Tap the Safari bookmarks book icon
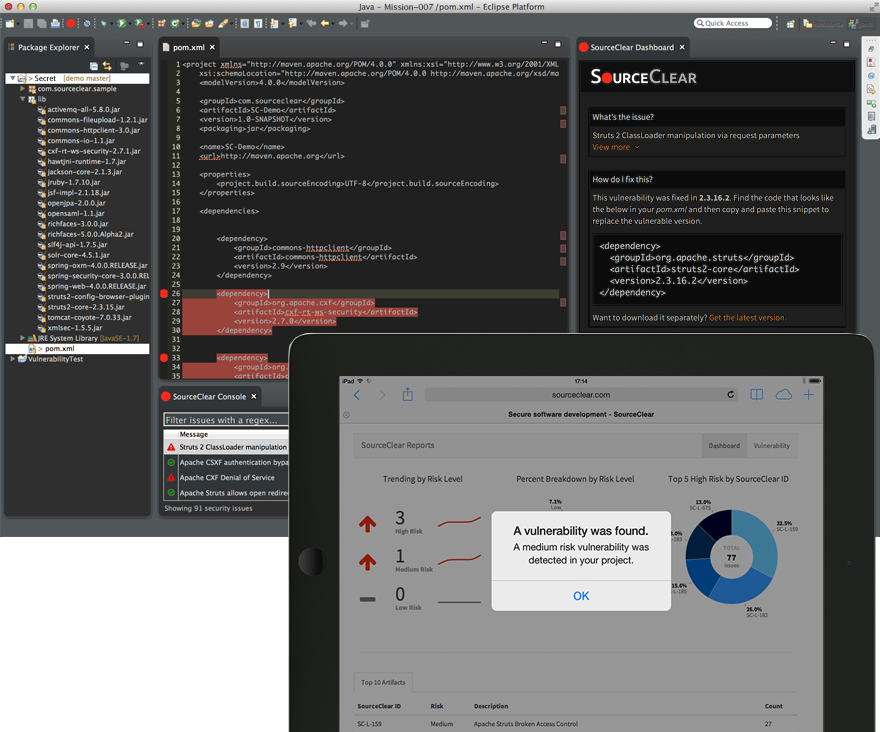The height and width of the screenshot is (732, 880). 757,394
